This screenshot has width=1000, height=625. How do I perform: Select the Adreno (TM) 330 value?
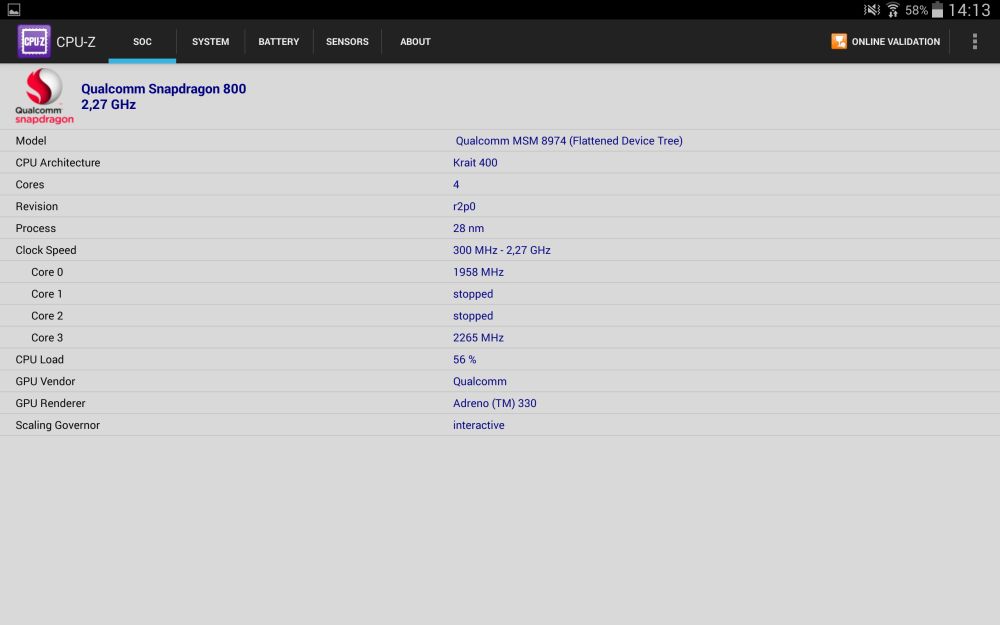(495, 403)
